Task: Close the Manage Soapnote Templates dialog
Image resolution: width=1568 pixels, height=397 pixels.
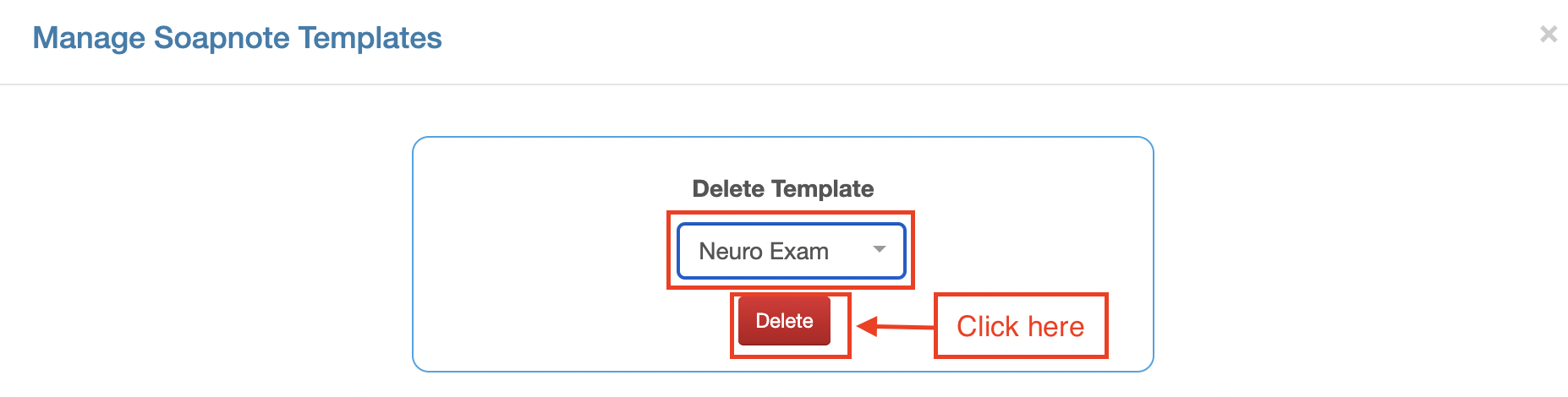Action: pyautogui.click(x=1549, y=34)
